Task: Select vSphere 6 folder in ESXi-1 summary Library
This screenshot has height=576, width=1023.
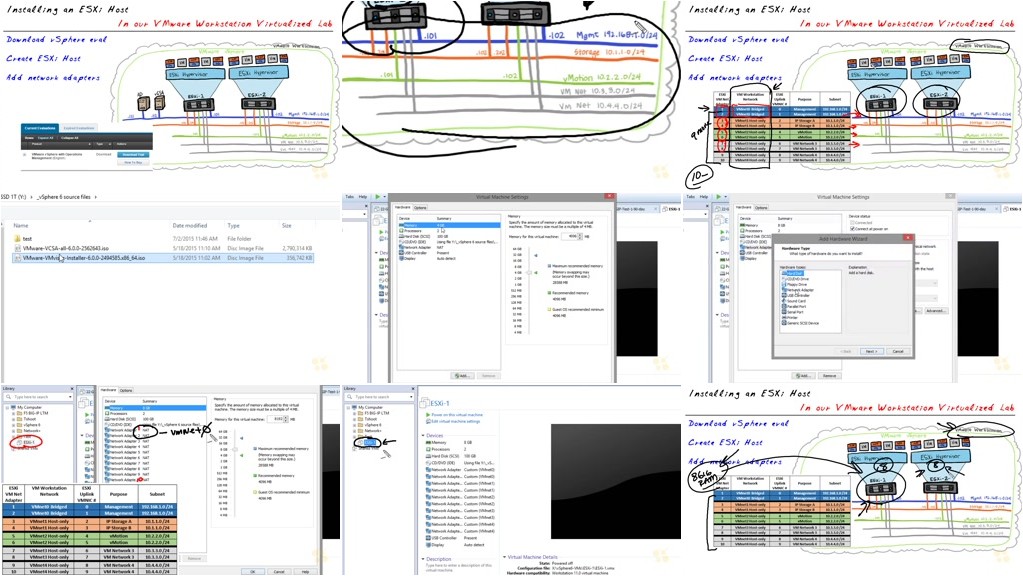Action: pos(371,425)
